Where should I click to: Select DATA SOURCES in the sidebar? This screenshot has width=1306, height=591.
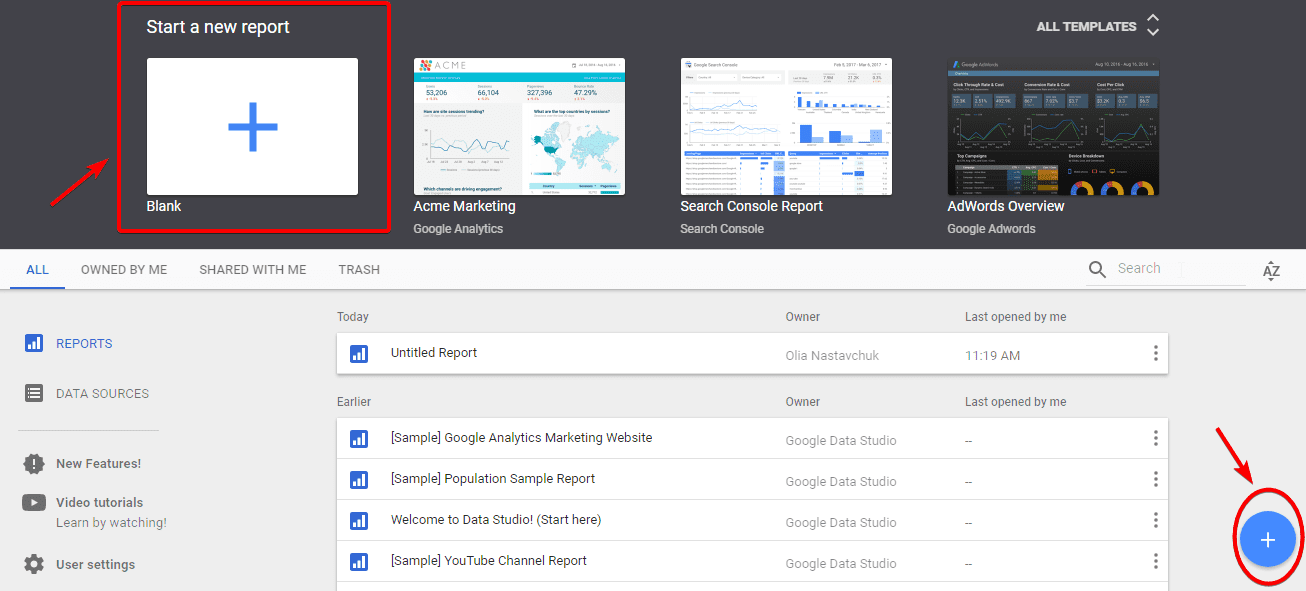coord(102,393)
